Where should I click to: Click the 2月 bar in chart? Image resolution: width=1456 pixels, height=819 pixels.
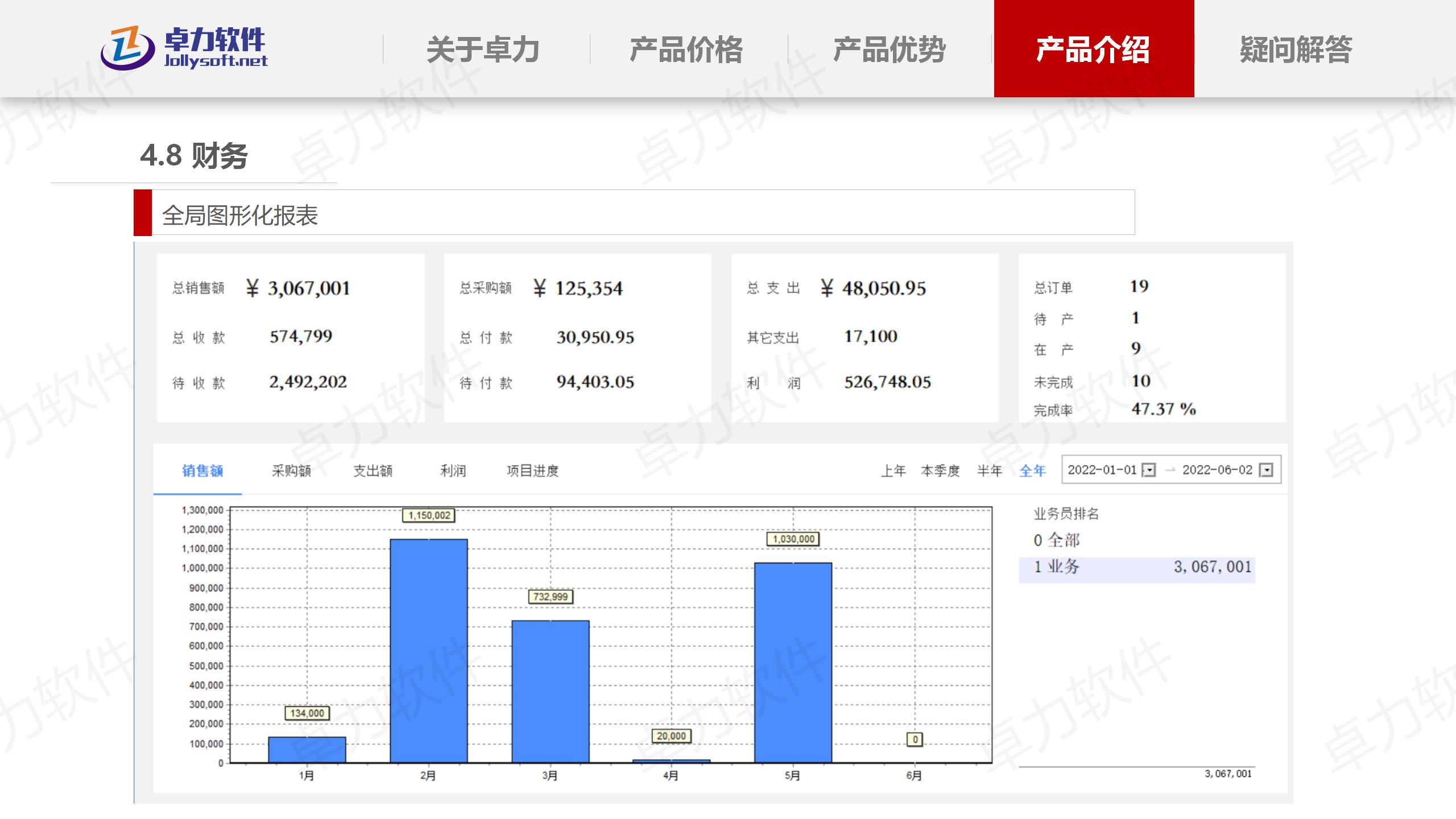coord(429,651)
